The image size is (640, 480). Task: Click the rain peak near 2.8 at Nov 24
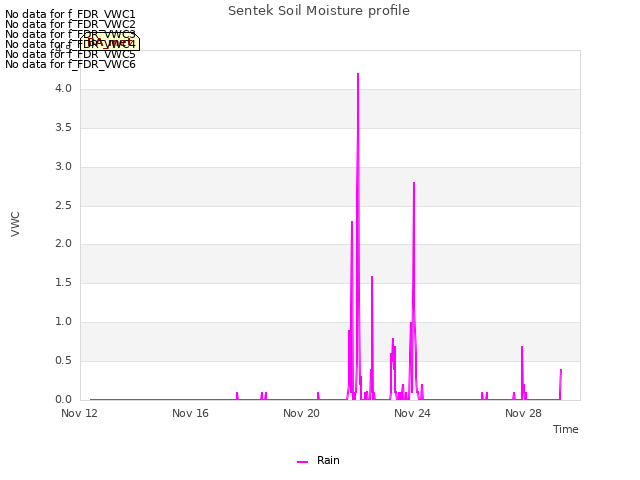(x=414, y=184)
